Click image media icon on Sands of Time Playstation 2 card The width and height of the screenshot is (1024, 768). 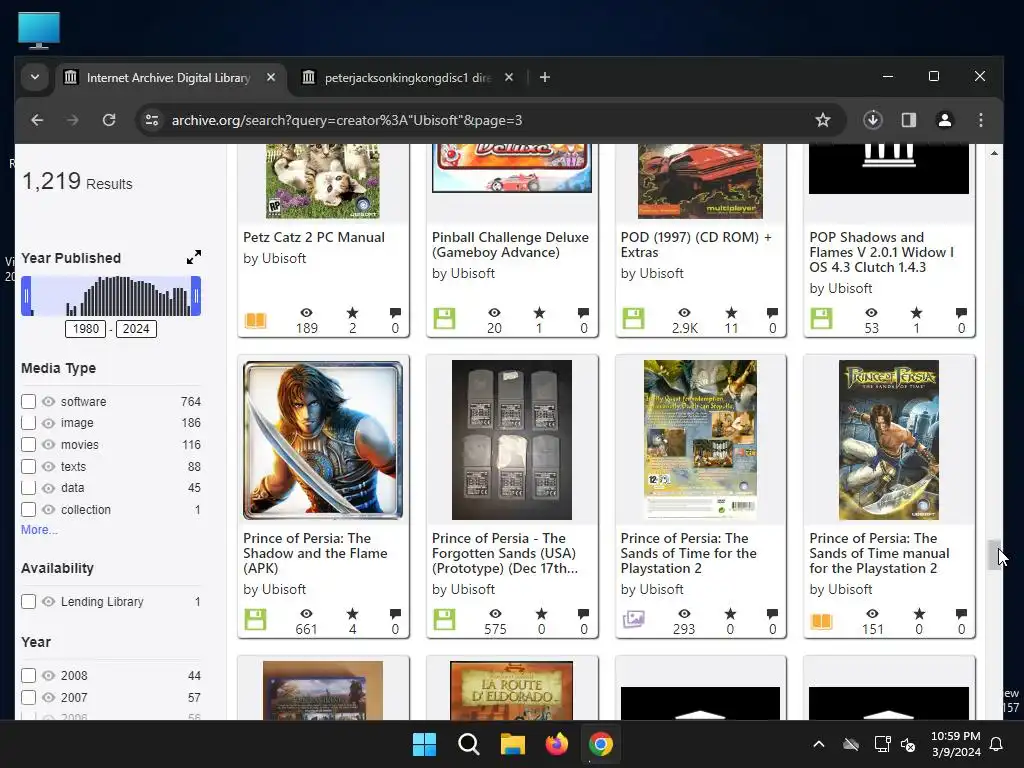(633, 618)
